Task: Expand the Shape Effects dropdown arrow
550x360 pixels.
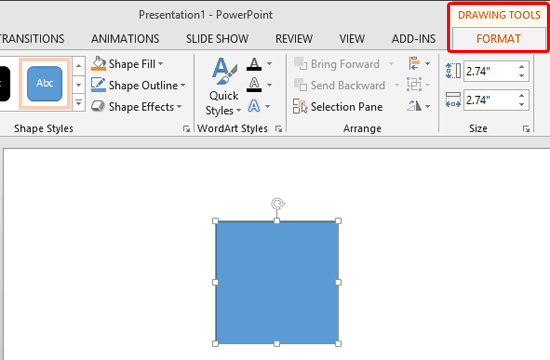Action: [179, 106]
